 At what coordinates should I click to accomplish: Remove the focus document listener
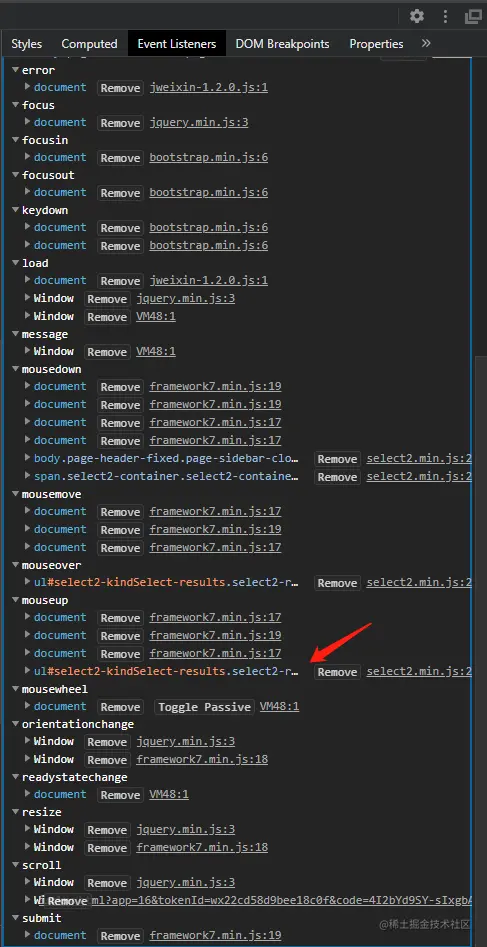(120, 123)
